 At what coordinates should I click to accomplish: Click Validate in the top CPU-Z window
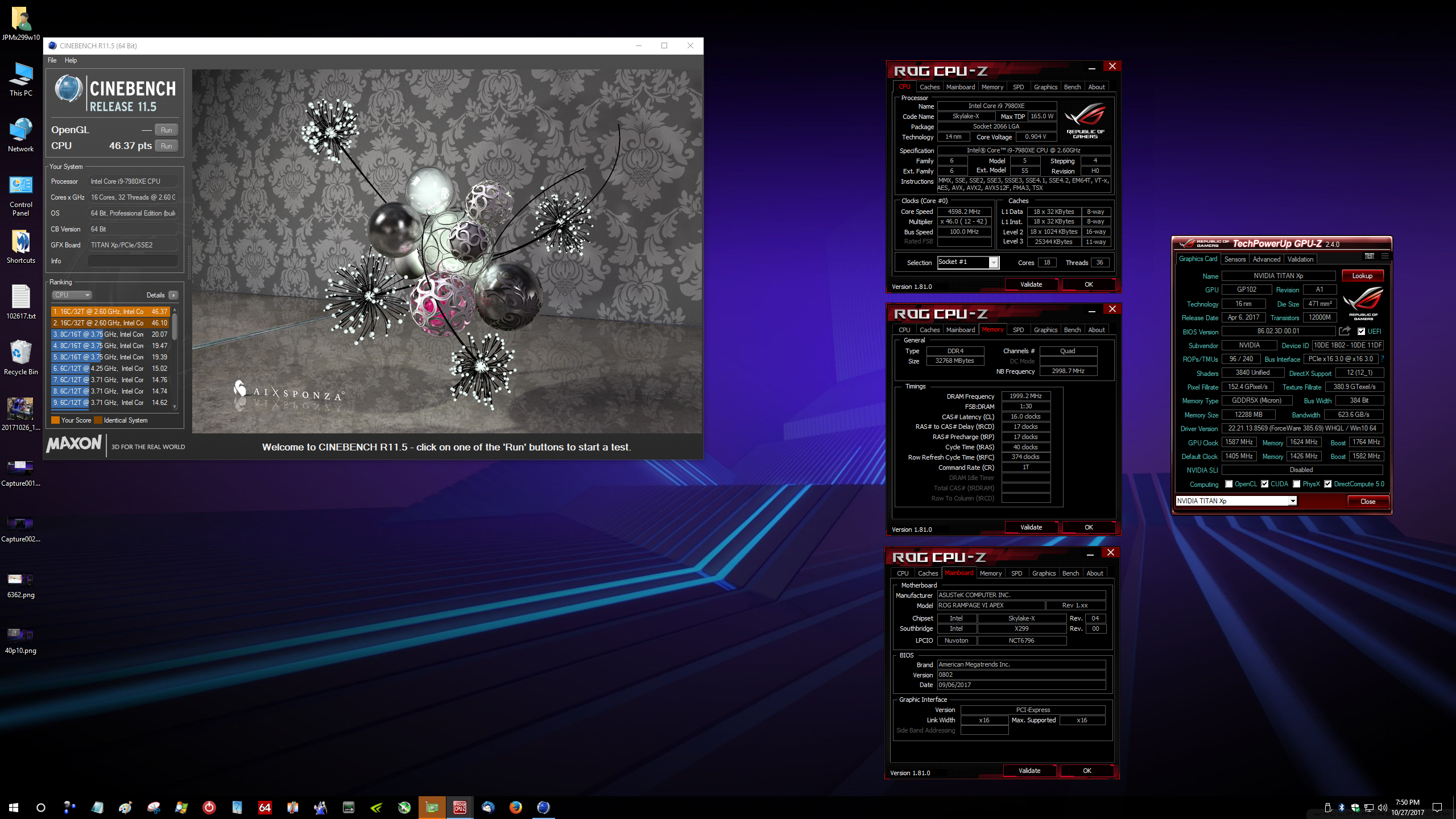point(1031,284)
